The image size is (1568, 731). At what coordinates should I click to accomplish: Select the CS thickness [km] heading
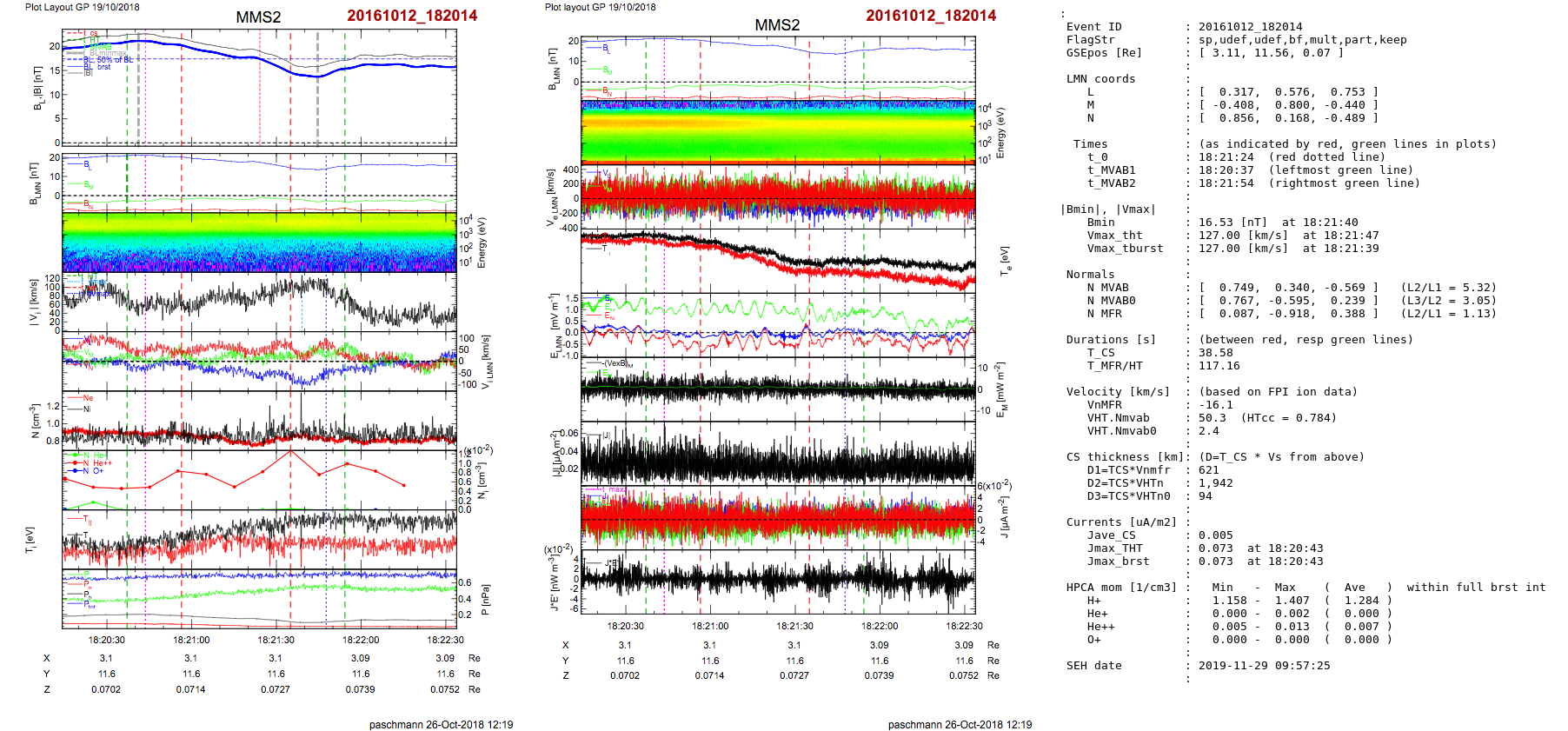click(1125, 457)
